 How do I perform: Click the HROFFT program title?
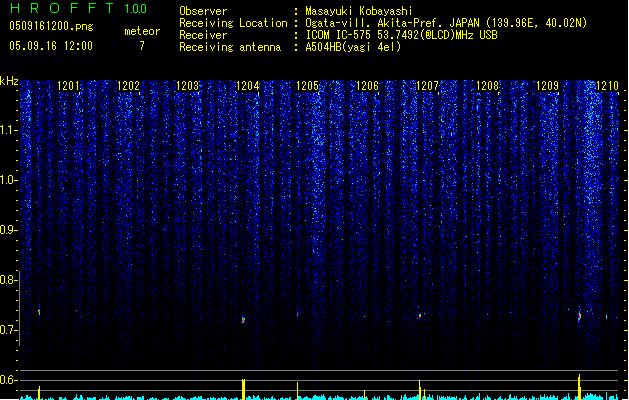pyautogui.click(x=62, y=8)
